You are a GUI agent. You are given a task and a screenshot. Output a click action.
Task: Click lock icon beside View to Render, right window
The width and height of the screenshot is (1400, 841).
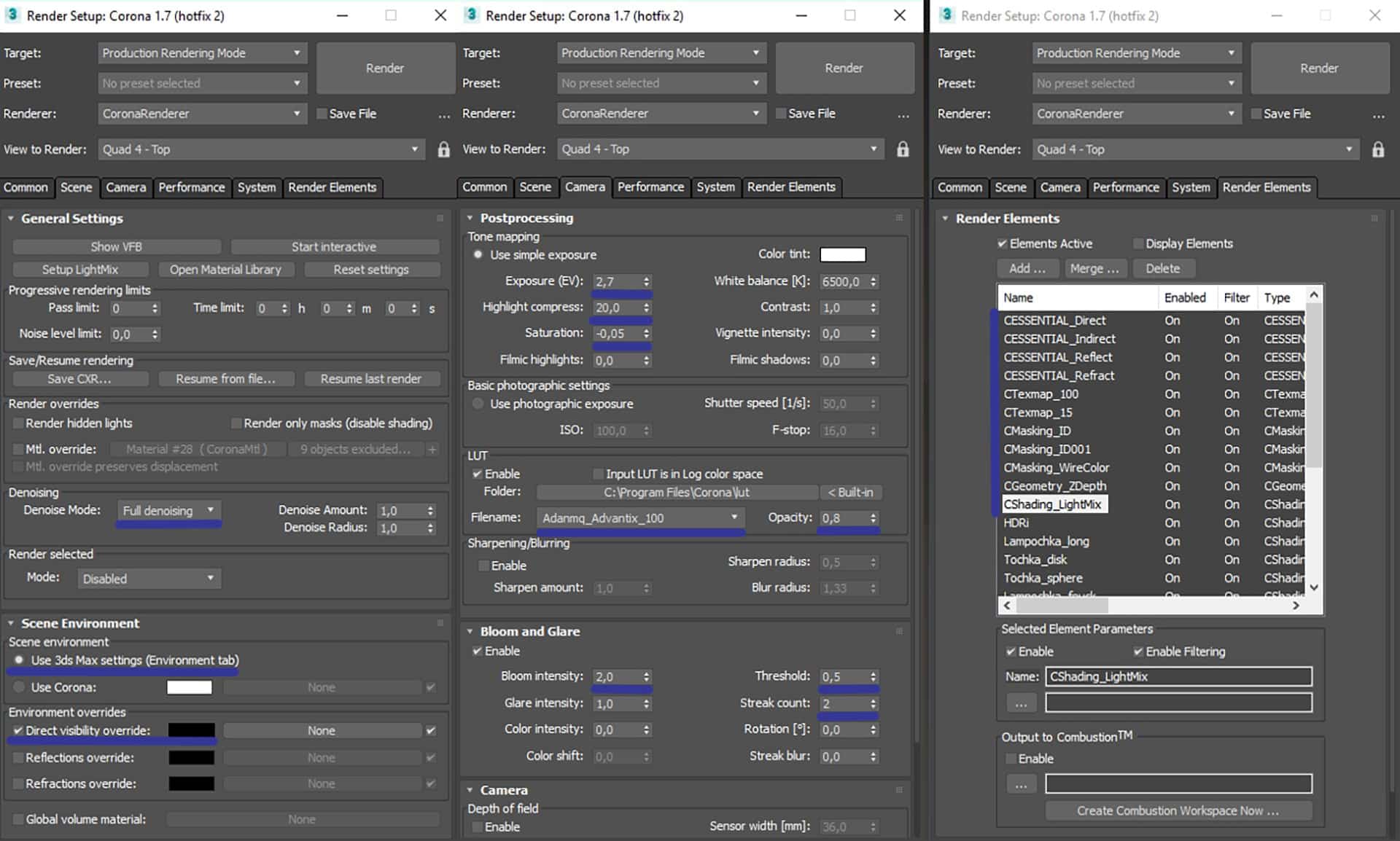[x=1377, y=149]
